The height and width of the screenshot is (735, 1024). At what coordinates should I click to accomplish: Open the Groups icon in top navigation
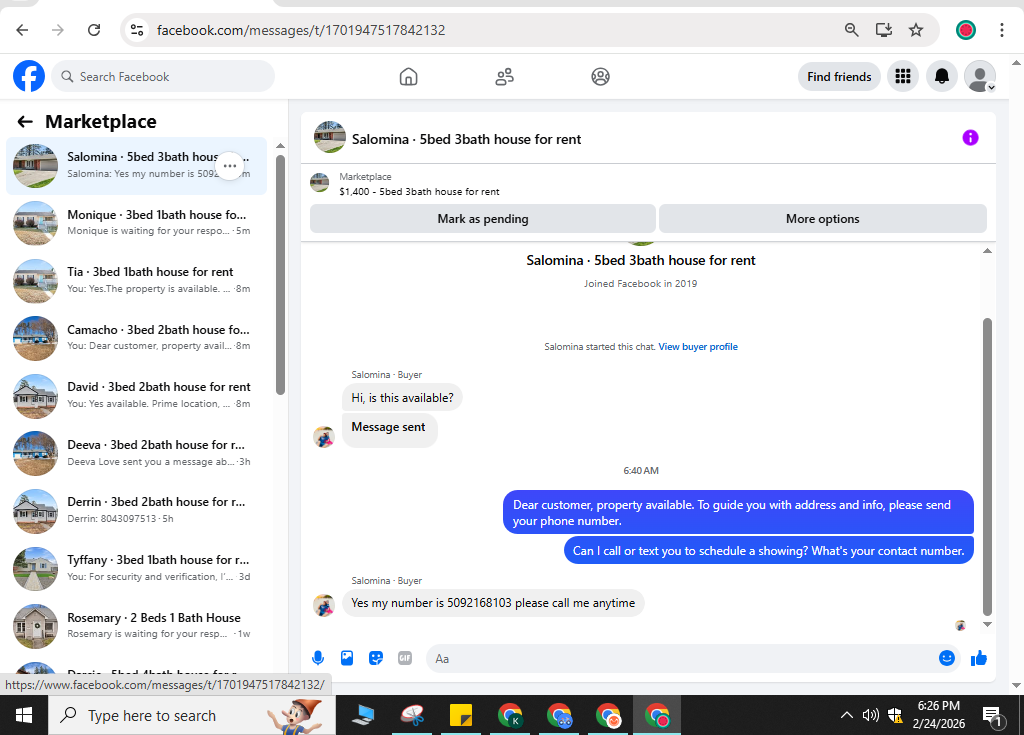click(x=600, y=76)
